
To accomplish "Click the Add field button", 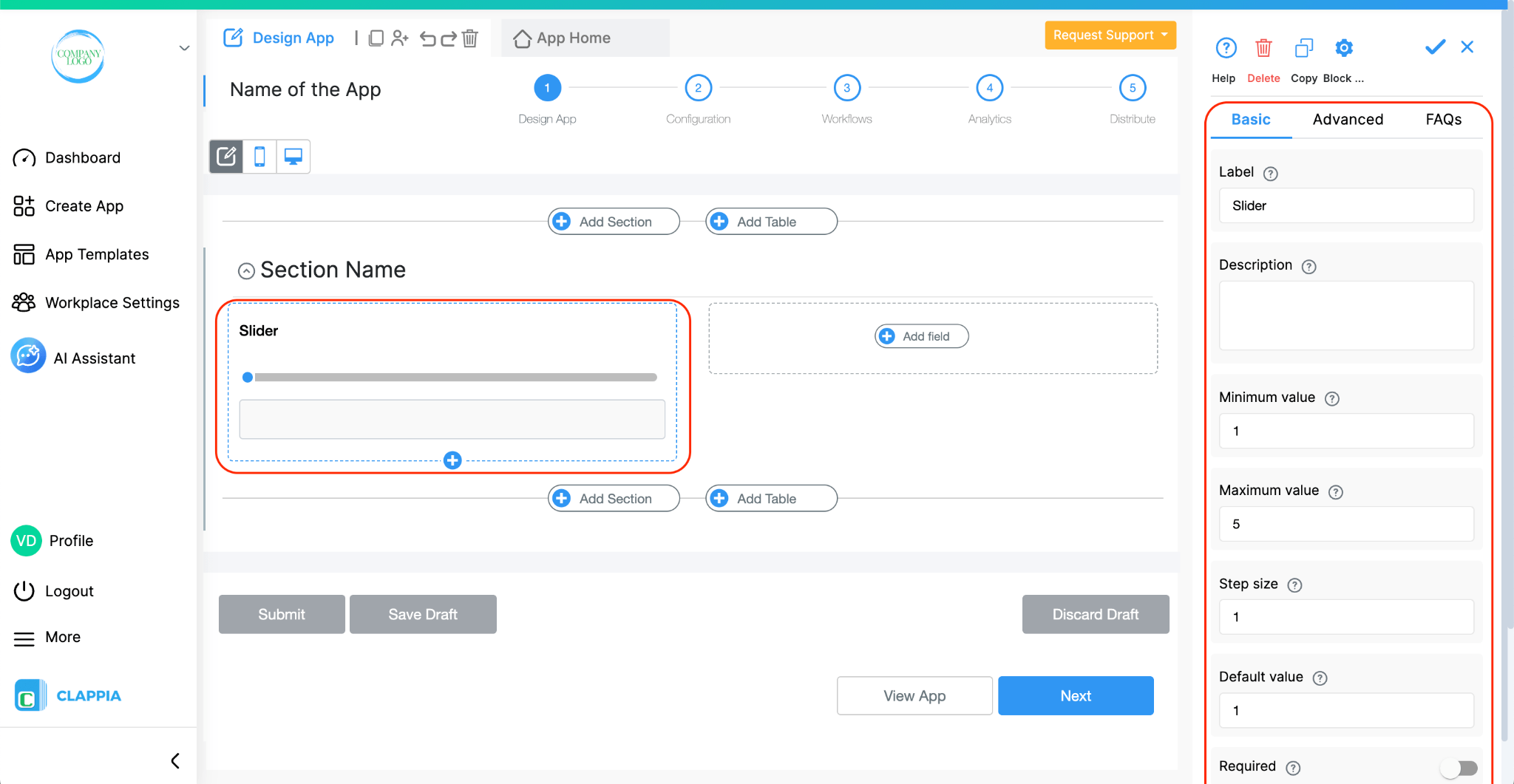I will click(x=921, y=336).
